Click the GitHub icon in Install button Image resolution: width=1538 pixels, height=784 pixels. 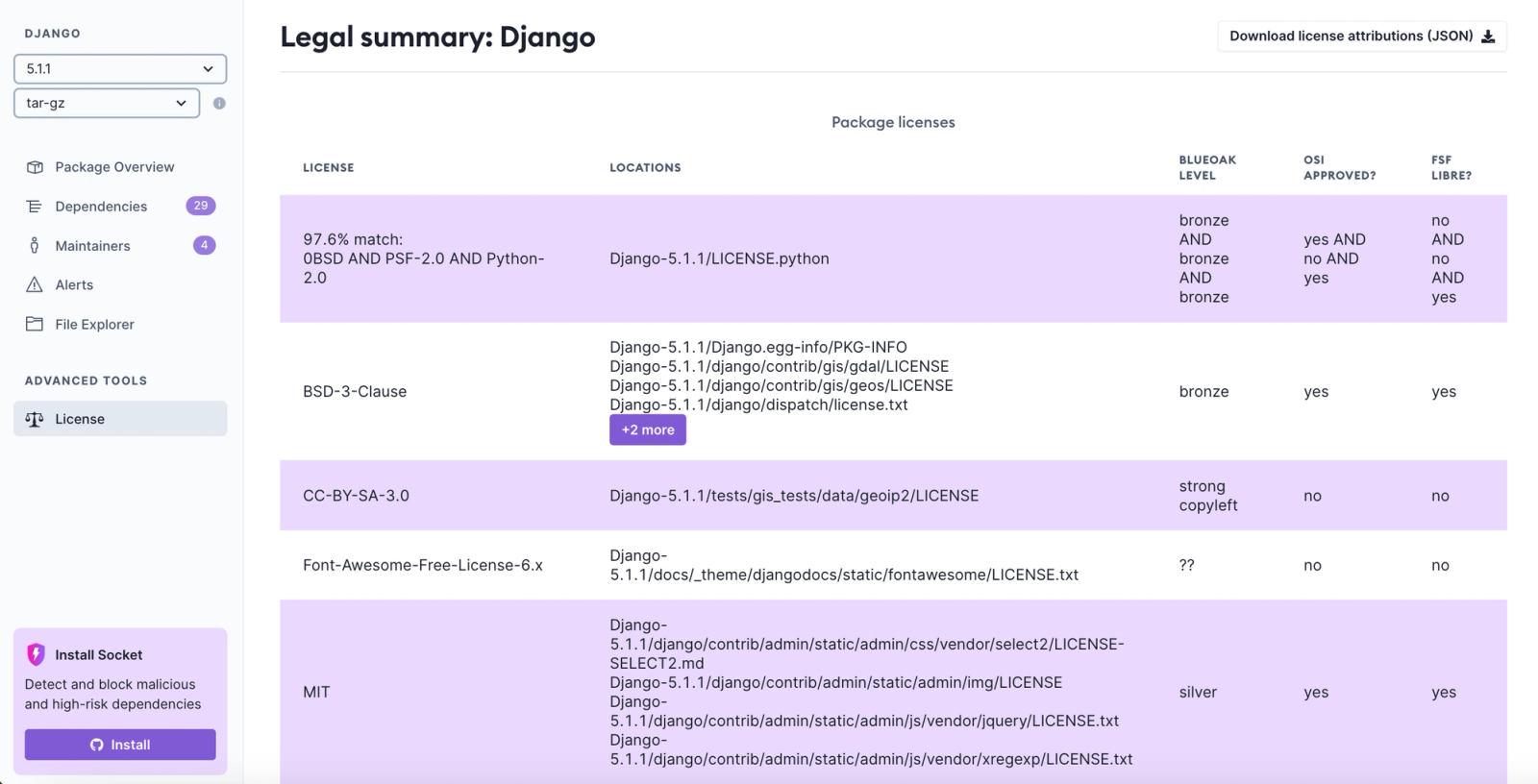pyautogui.click(x=97, y=745)
